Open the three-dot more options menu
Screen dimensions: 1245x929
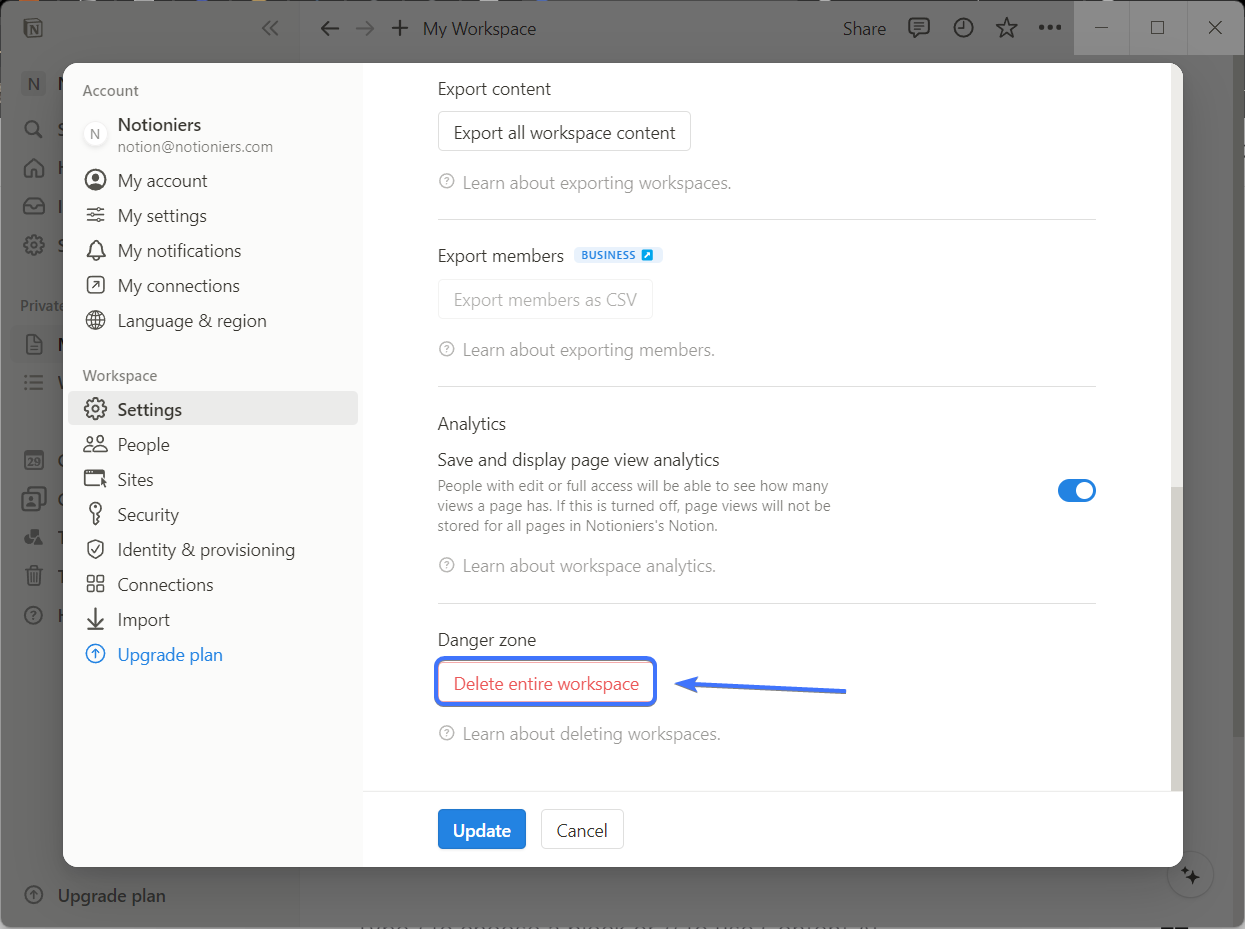(x=1050, y=28)
